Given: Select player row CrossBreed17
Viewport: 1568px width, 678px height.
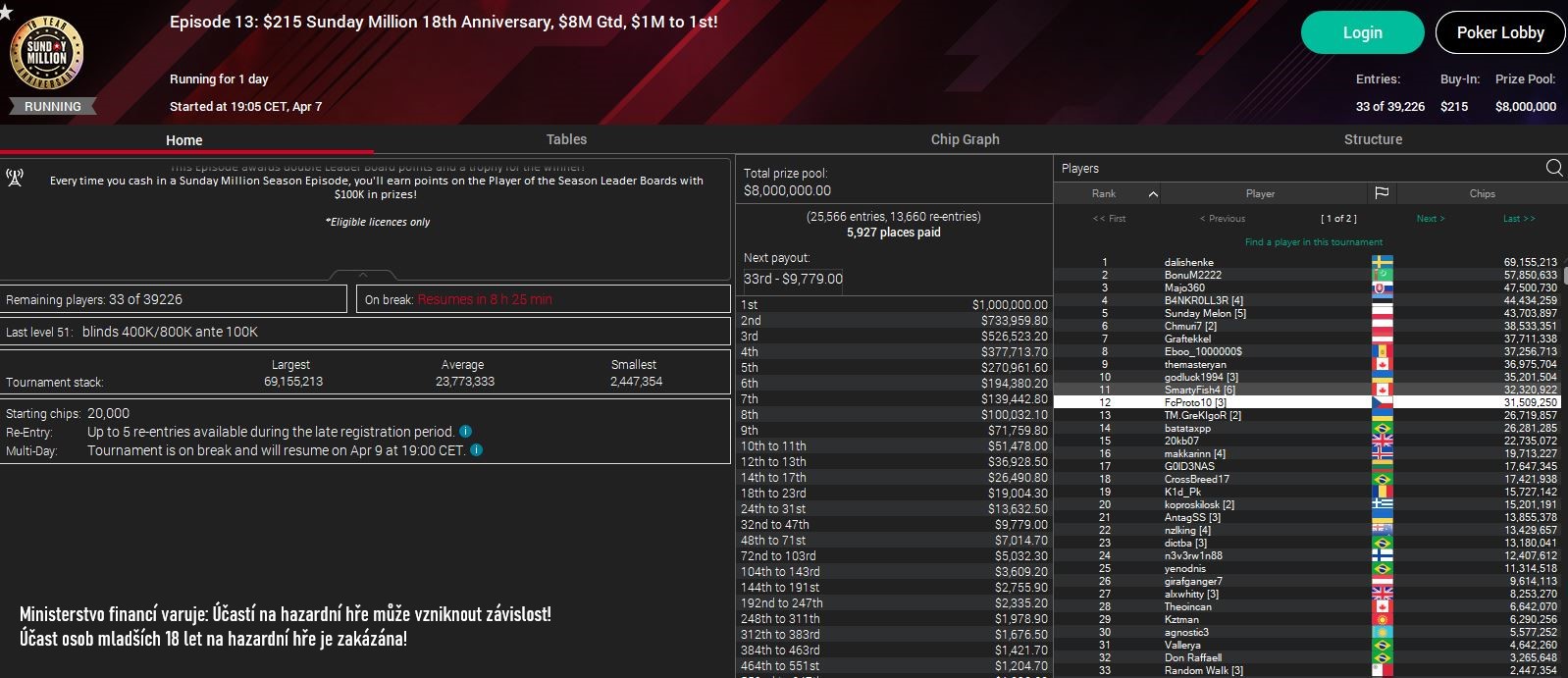Looking at the screenshot, I should [1306, 479].
